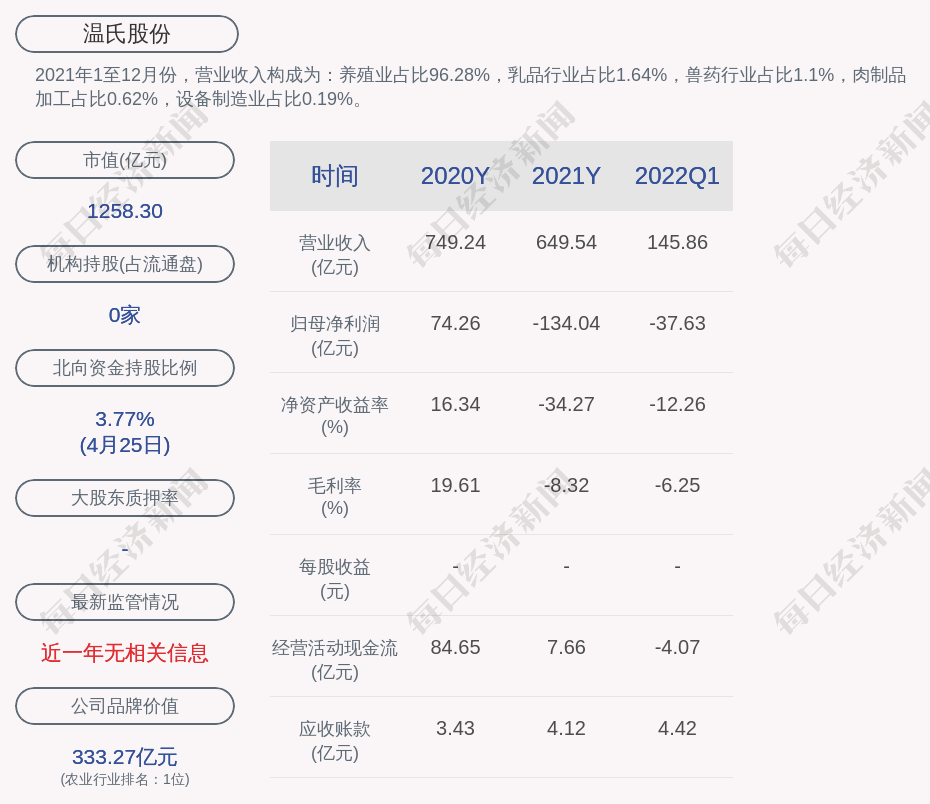Click the 每股收益(元) row label
Image resolution: width=930 pixels, height=804 pixels.
click(335, 579)
